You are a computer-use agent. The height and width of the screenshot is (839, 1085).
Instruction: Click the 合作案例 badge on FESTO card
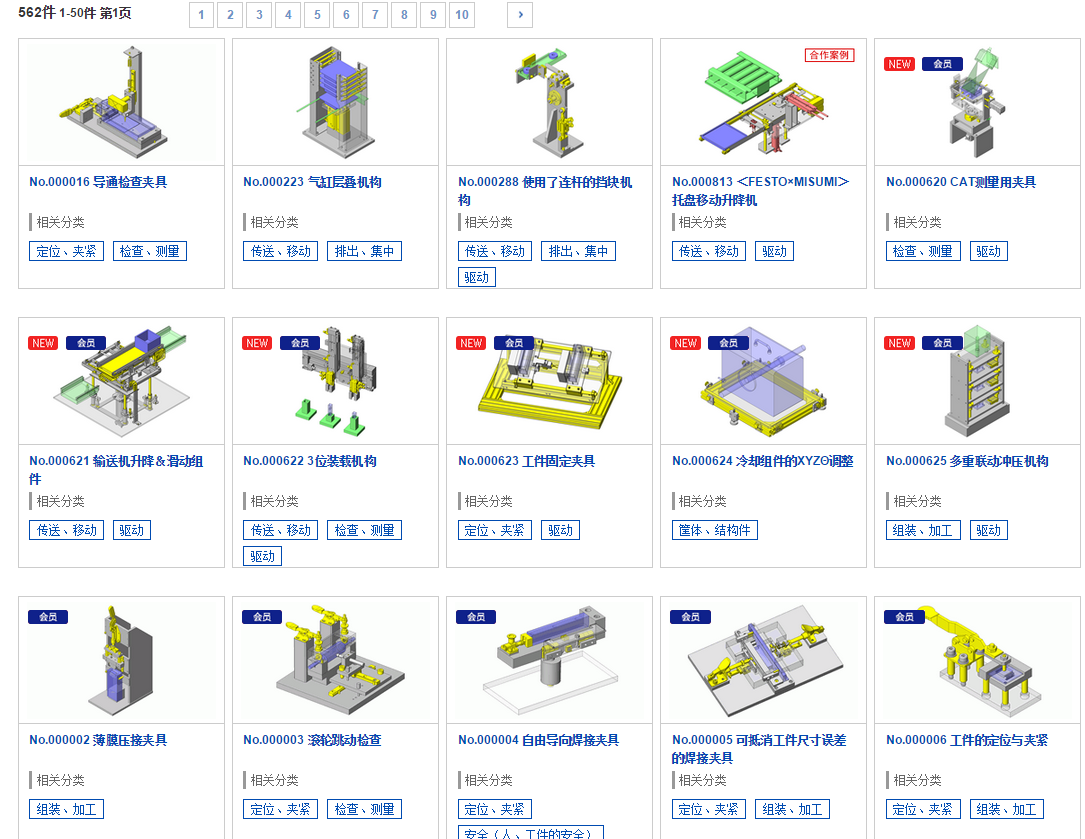pyautogui.click(x=829, y=55)
